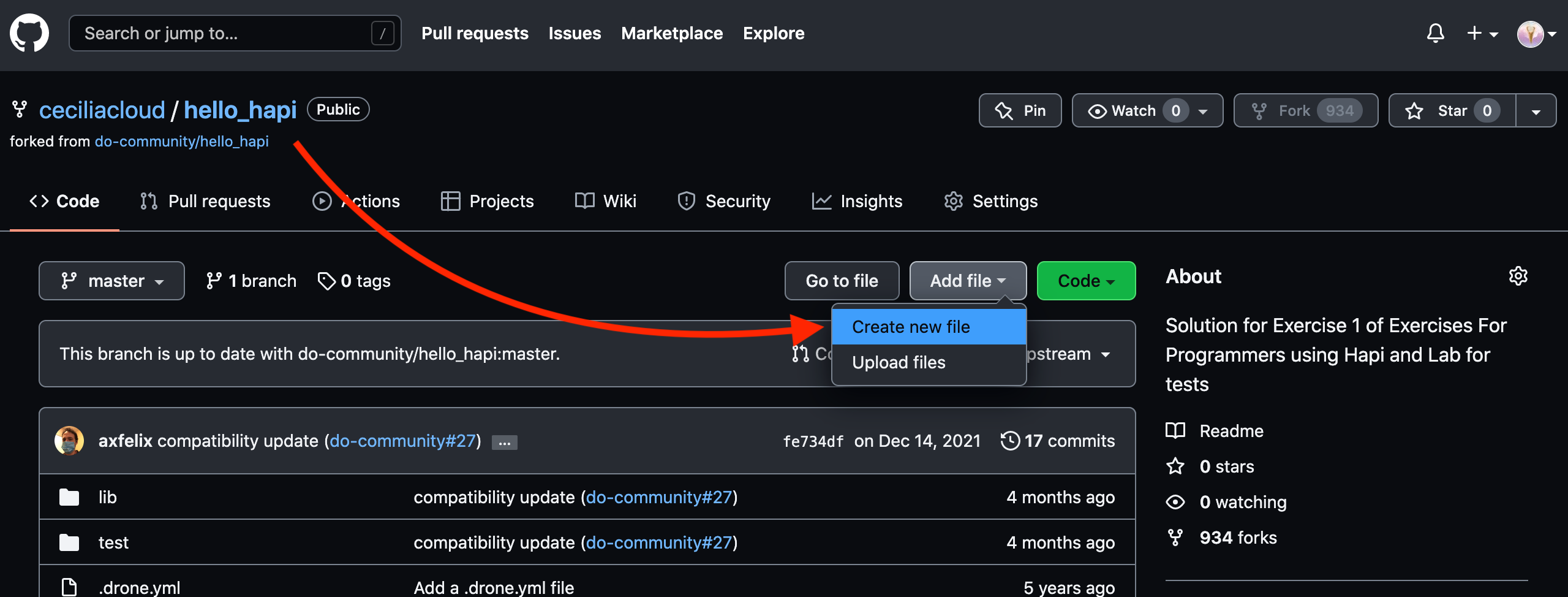The width and height of the screenshot is (1568, 597).
Task: Star the repository
Action: point(1452,110)
